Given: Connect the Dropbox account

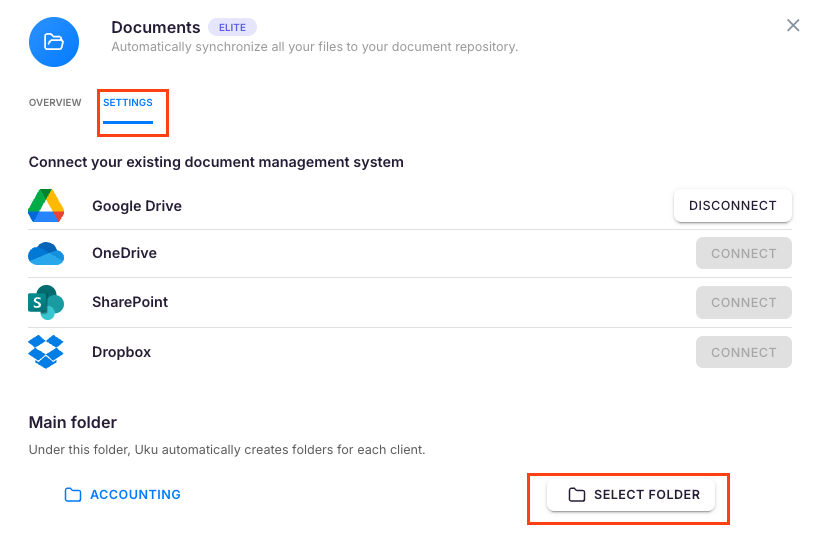Looking at the screenshot, I should click(743, 352).
